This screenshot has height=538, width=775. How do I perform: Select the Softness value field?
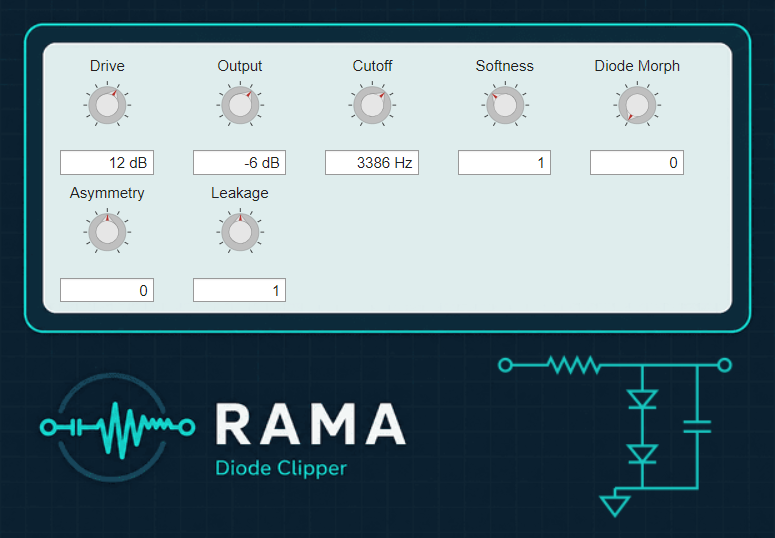click(x=505, y=163)
